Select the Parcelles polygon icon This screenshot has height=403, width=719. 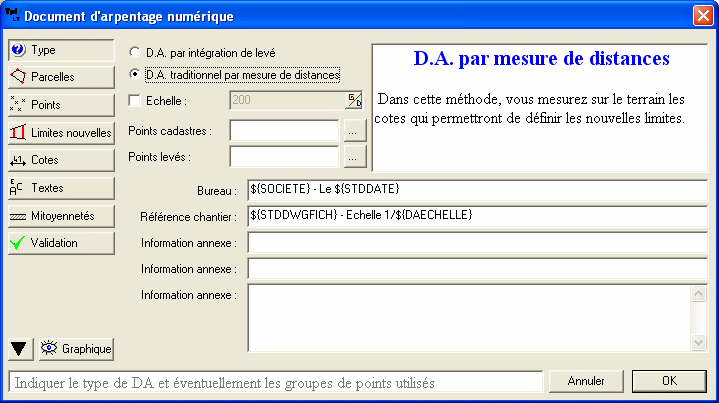pos(18,76)
